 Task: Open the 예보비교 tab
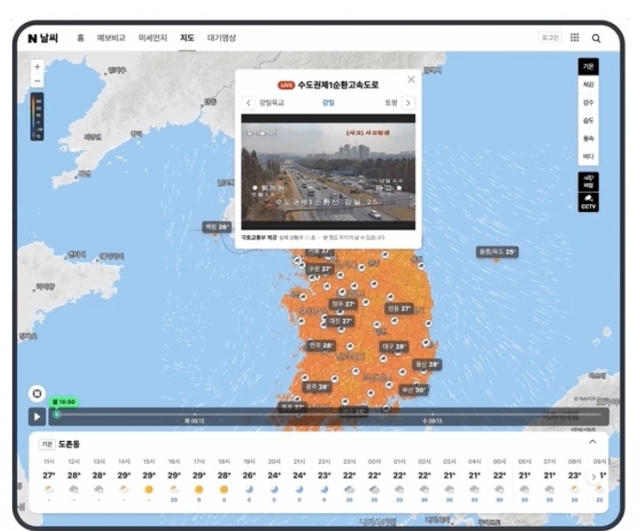point(111,38)
